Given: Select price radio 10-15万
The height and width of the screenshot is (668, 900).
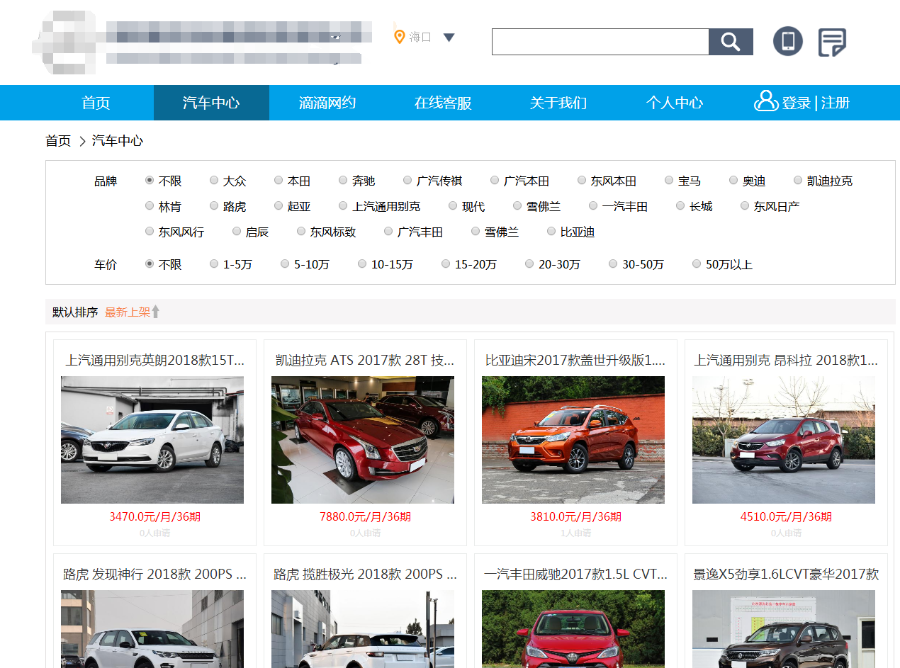Looking at the screenshot, I should pos(362,264).
